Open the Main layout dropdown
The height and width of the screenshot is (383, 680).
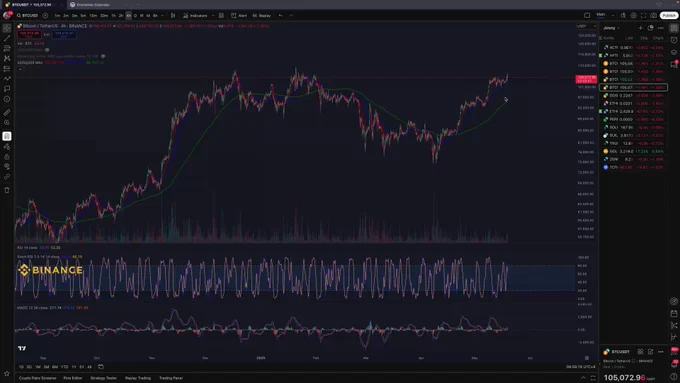[x=602, y=16]
